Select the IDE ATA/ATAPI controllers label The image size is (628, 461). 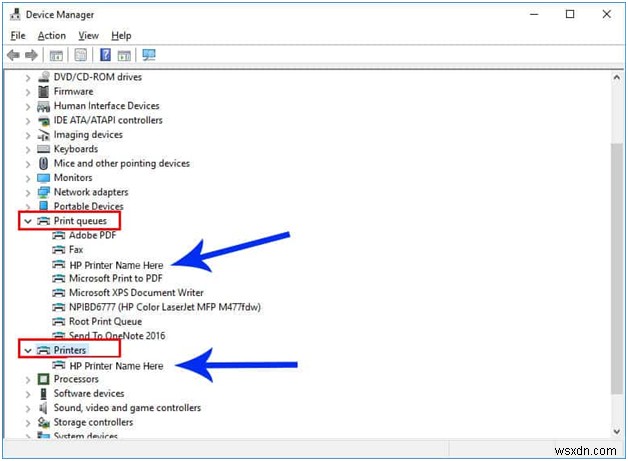pos(108,120)
